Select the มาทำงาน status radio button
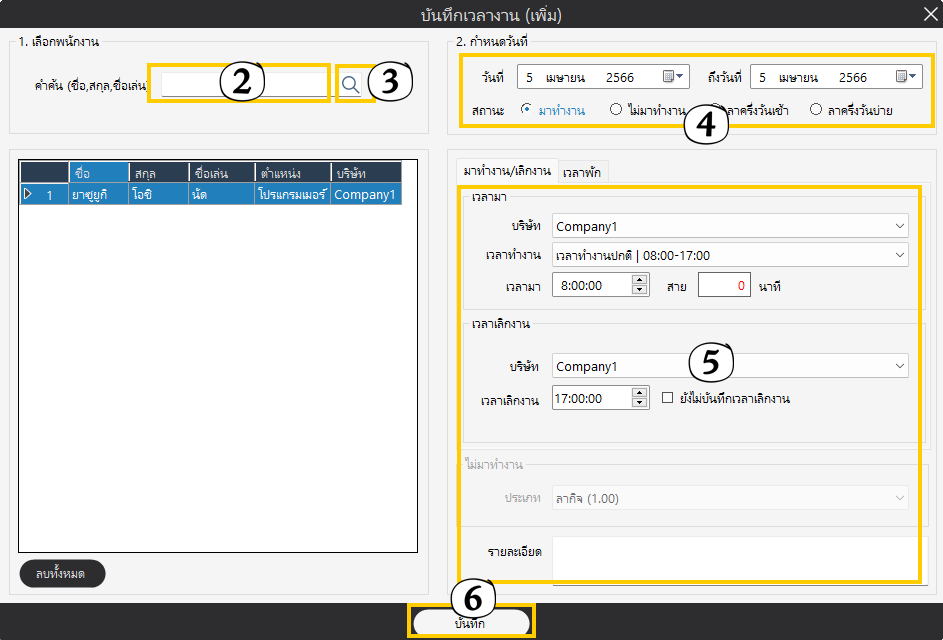Screen dimensions: 943x640 [x=527, y=110]
